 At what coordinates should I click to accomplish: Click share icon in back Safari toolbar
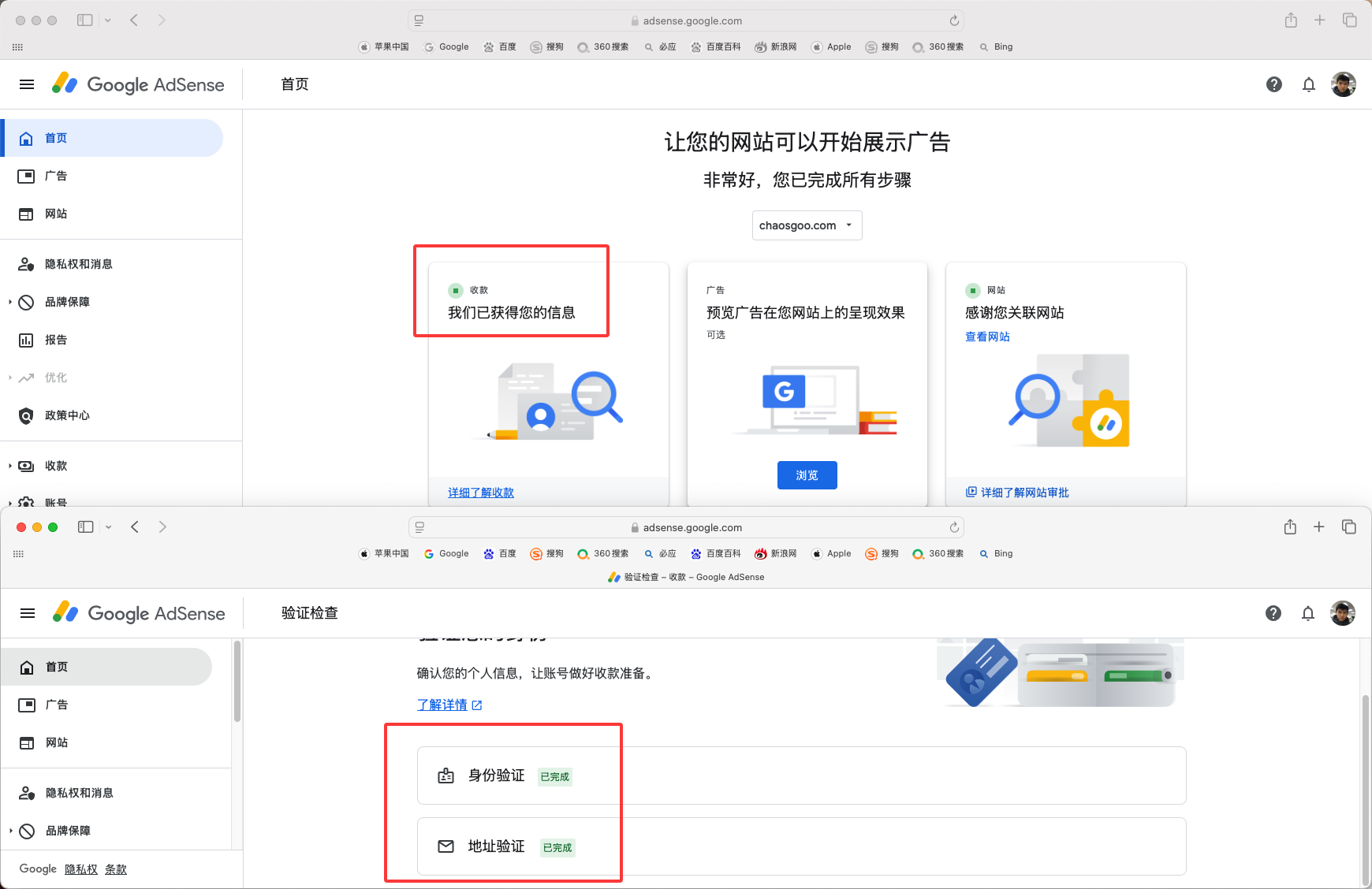coord(1291,20)
